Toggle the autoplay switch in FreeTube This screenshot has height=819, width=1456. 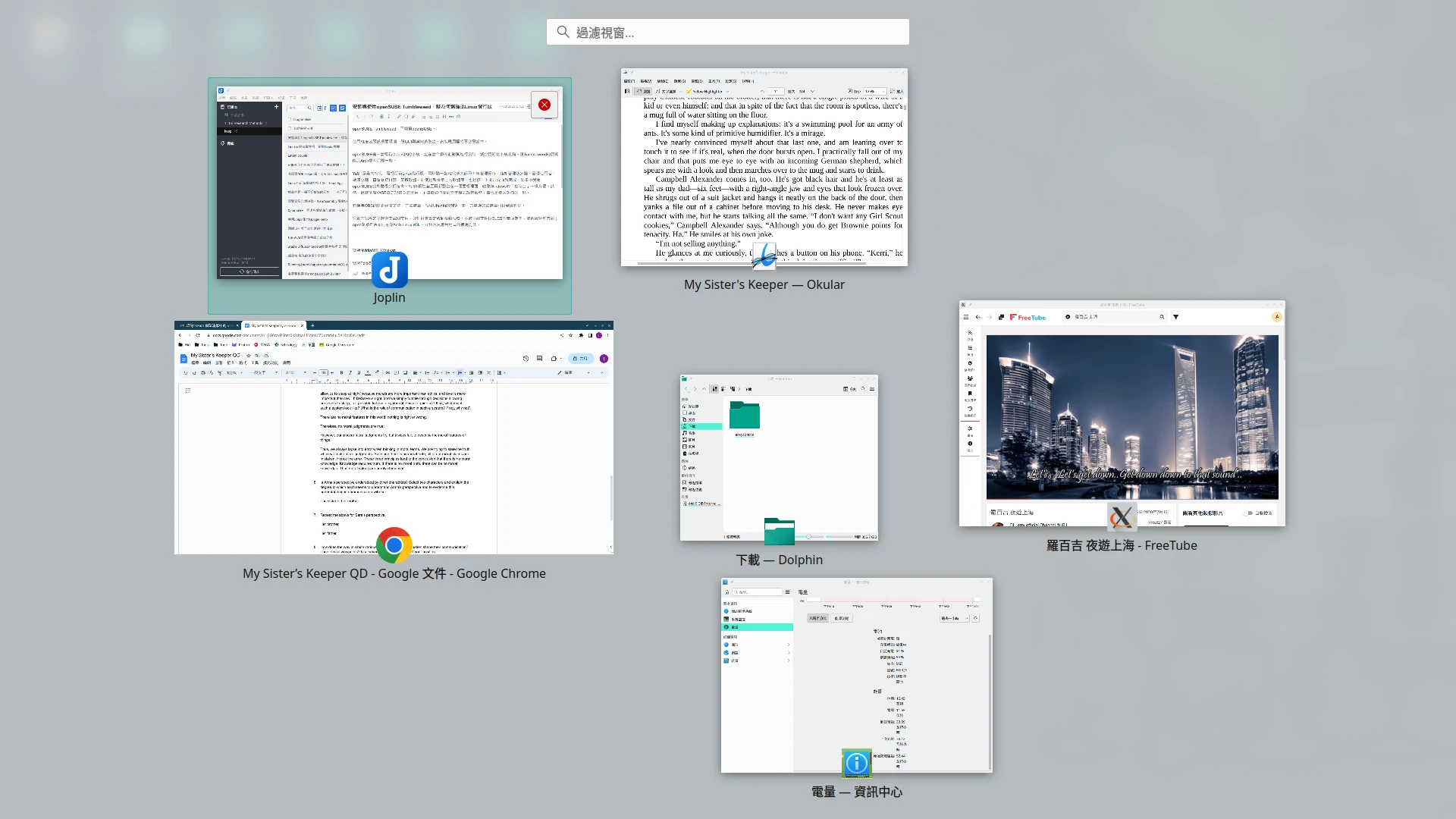(x=1250, y=513)
